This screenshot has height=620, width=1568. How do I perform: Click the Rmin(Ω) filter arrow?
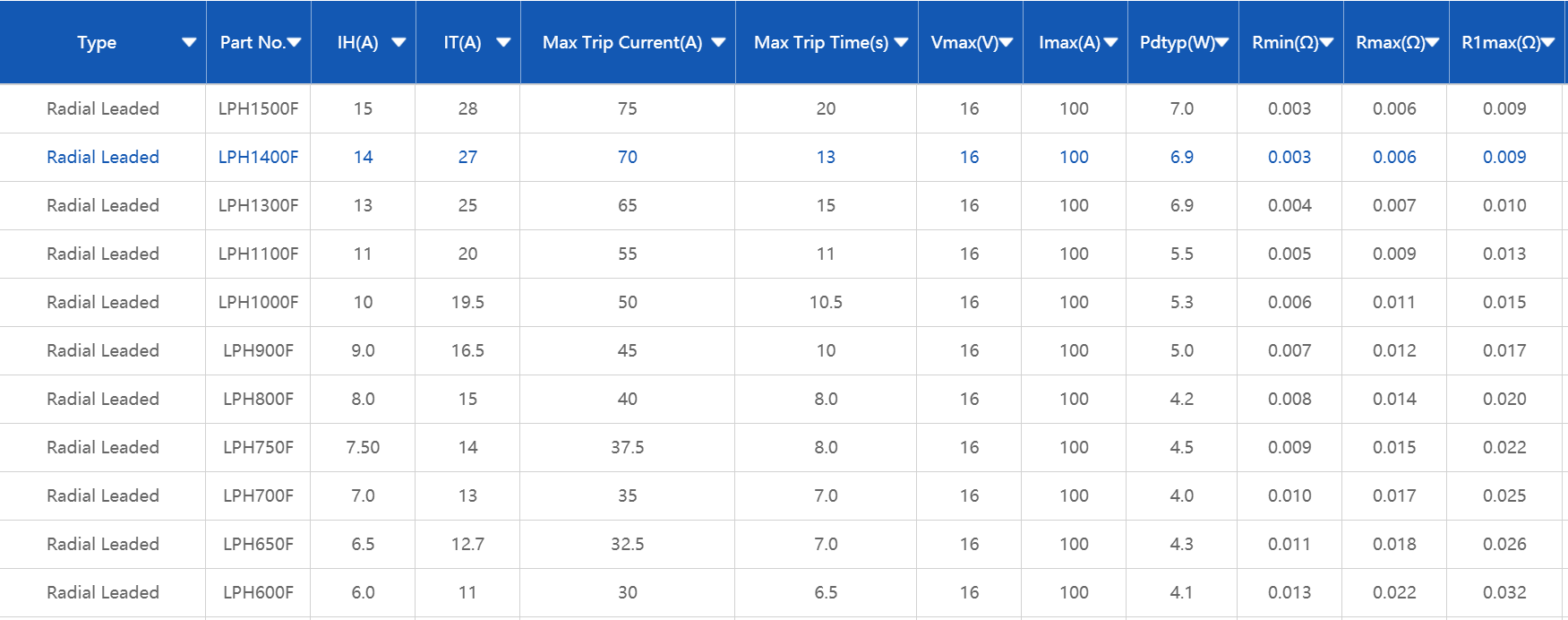pos(1327,43)
